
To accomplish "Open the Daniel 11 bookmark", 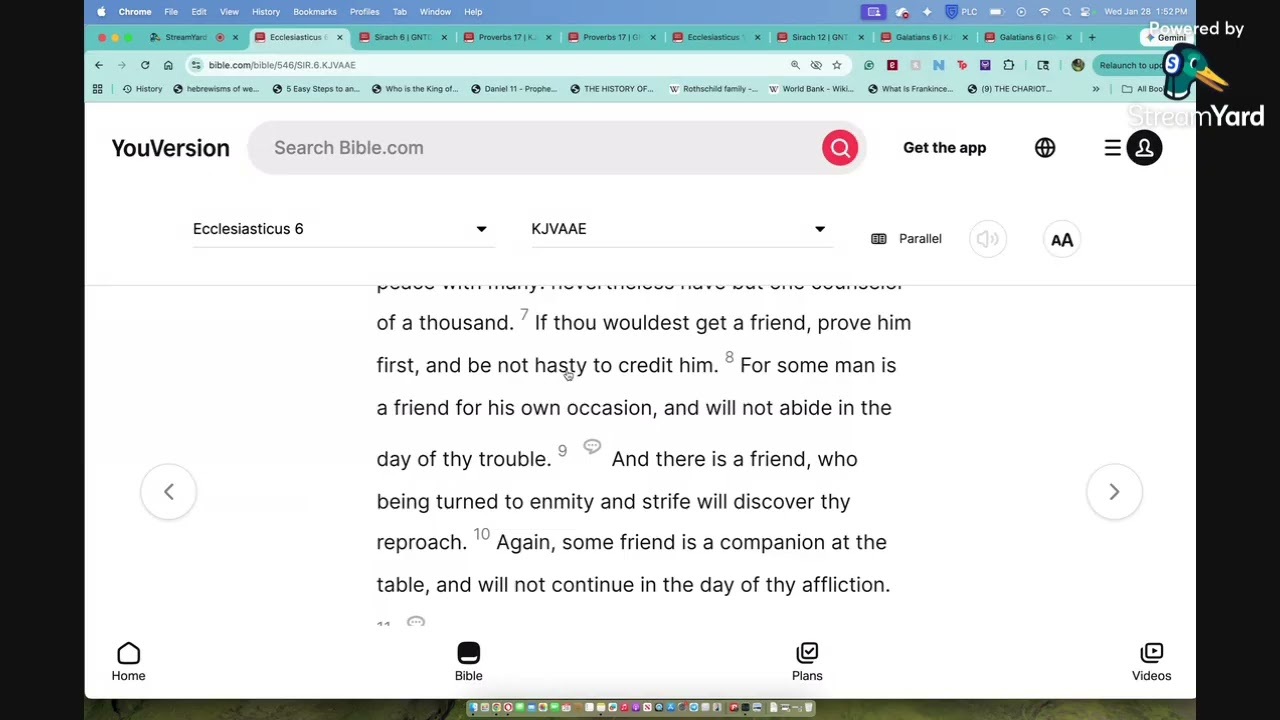I will [x=514, y=89].
